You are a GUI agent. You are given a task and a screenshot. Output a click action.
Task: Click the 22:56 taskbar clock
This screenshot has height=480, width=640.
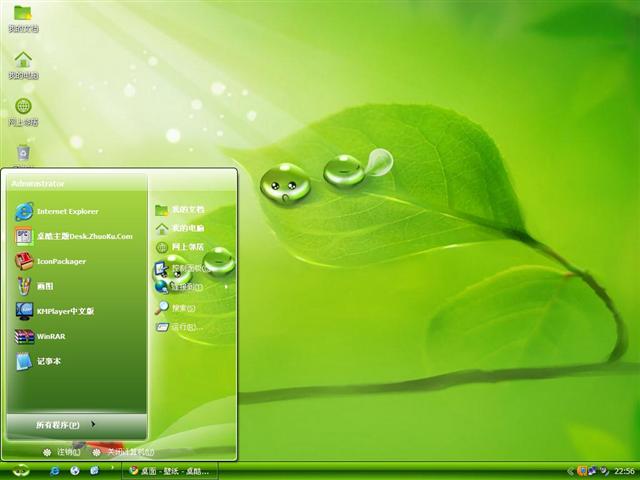coord(624,471)
